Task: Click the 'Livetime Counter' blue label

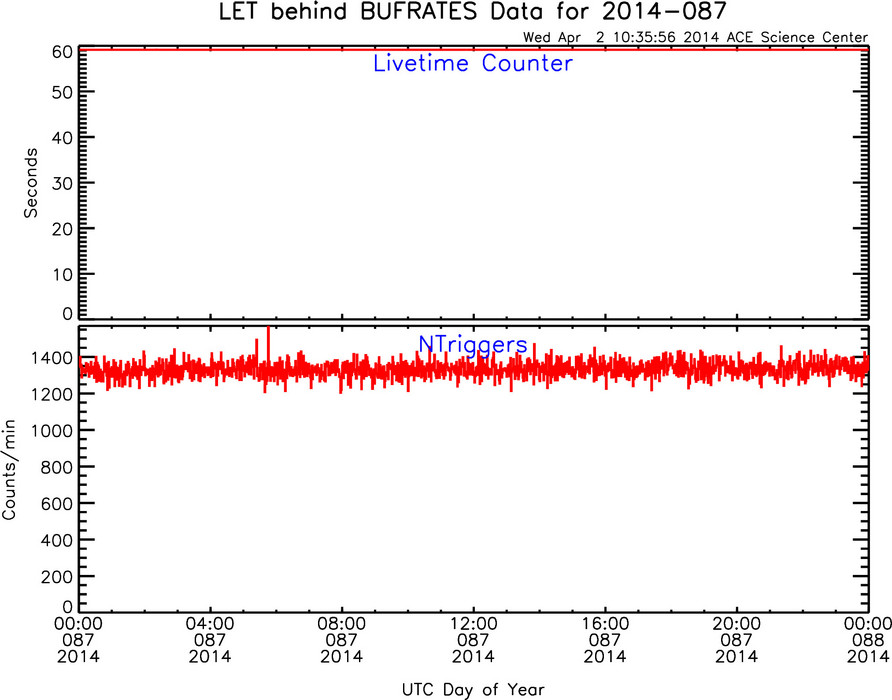Action: point(473,63)
